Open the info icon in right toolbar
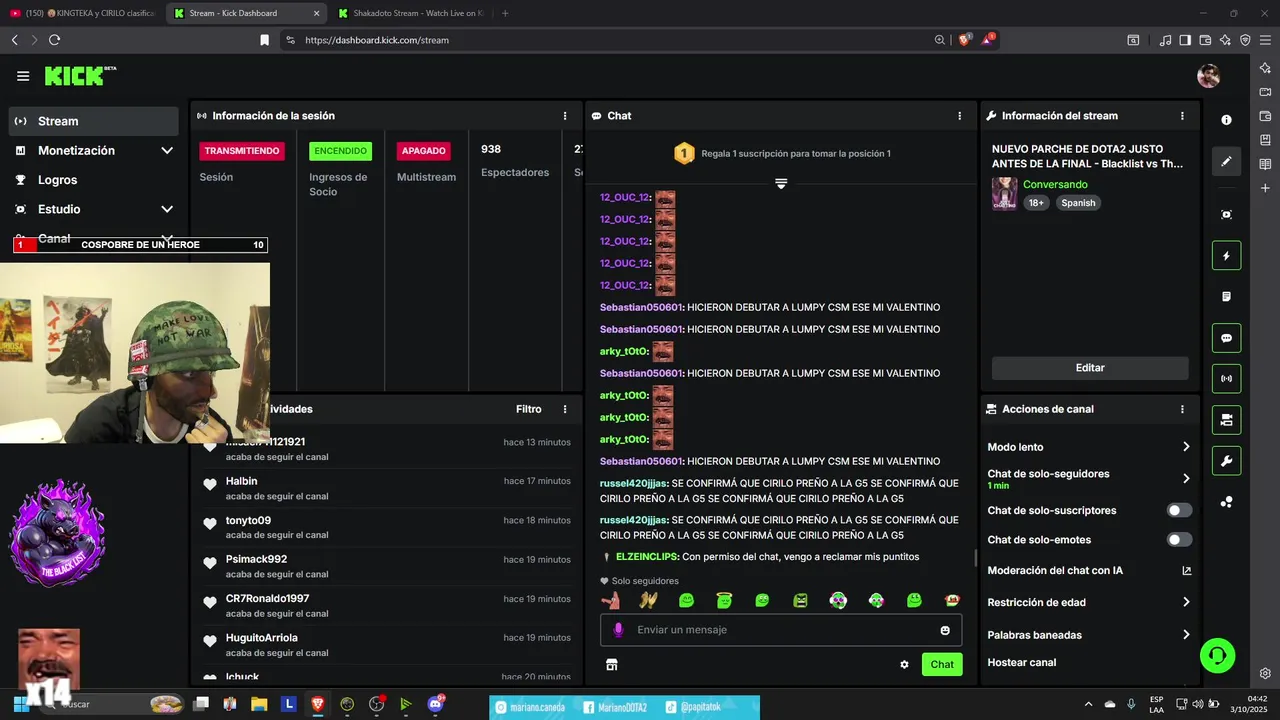Screen dimensions: 1280x720 1227,120
